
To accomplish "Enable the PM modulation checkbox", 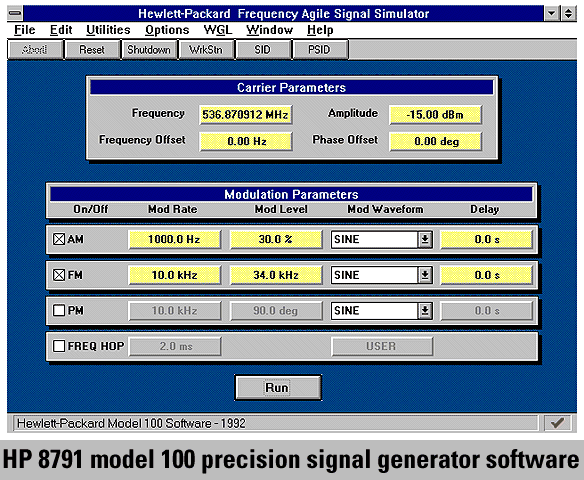I will pos(59,310).
